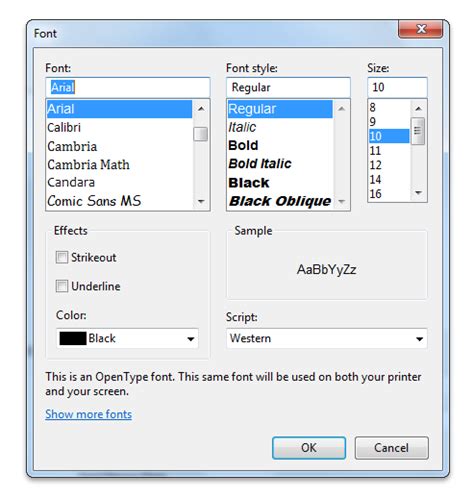
Task: Click the black color swatch
Action: click(73, 338)
